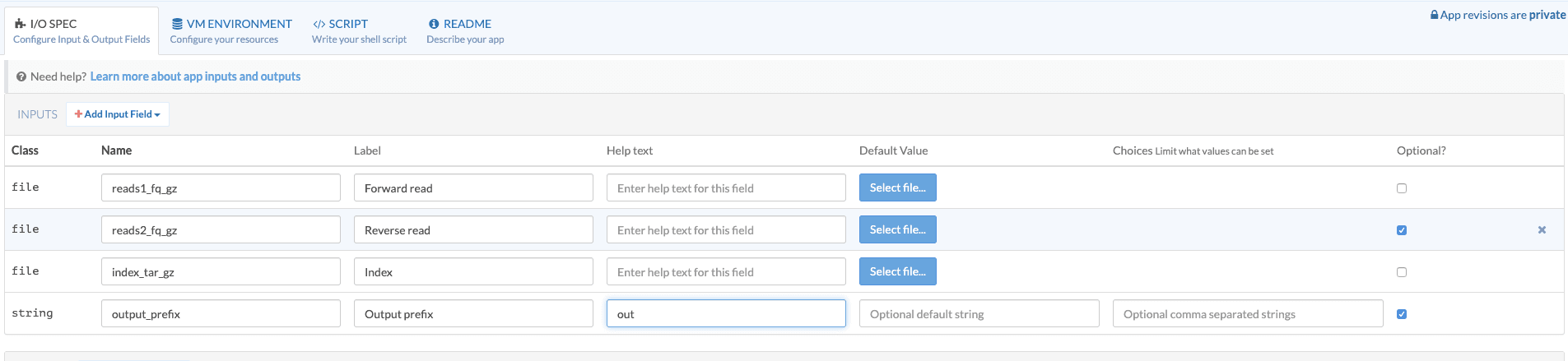
Task: Click the 'string' class cell
Action: pos(32,313)
